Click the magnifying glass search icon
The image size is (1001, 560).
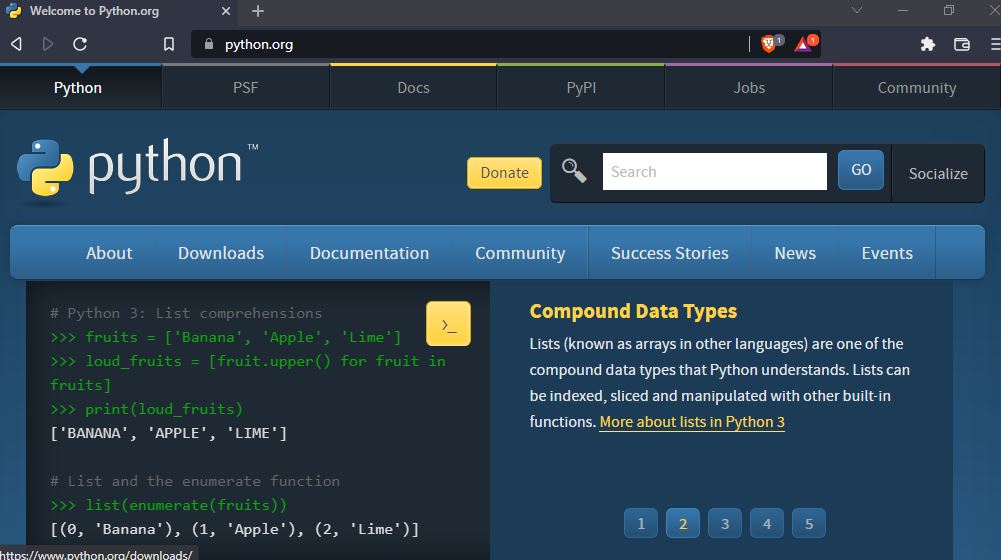click(574, 171)
